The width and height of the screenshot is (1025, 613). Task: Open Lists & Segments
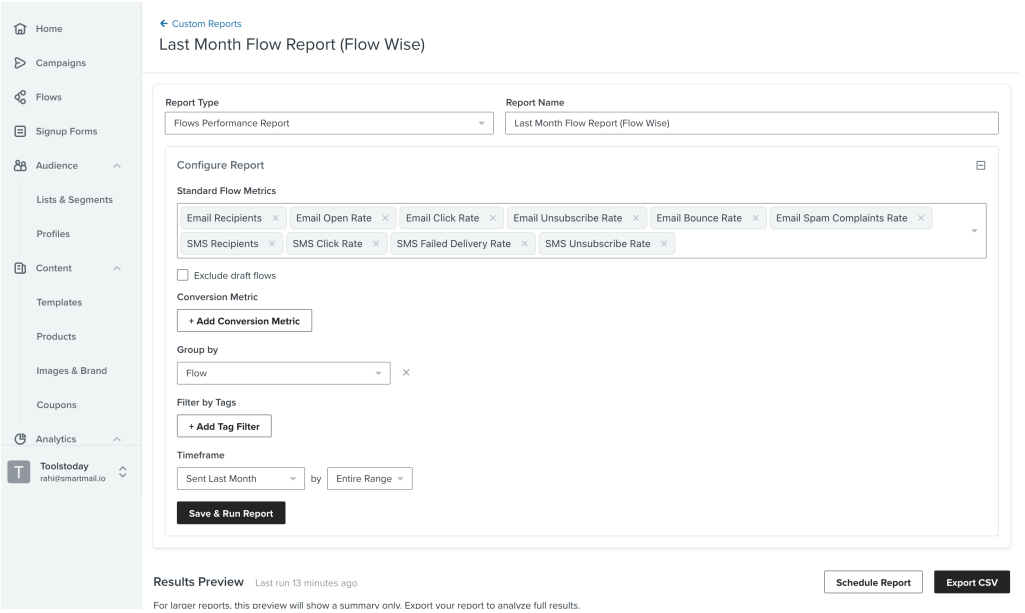pos(75,200)
